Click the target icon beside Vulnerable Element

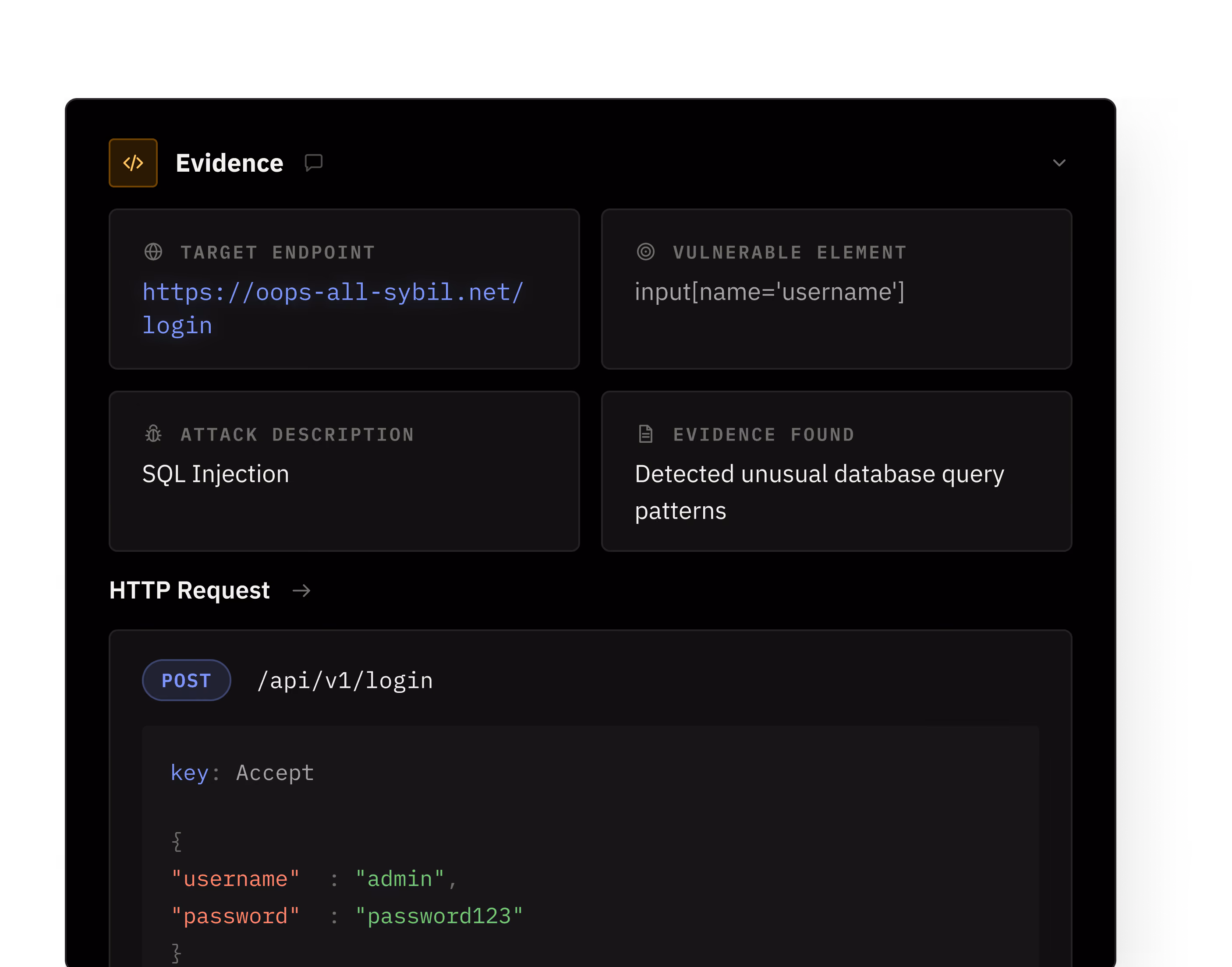[x=646, y=252]
